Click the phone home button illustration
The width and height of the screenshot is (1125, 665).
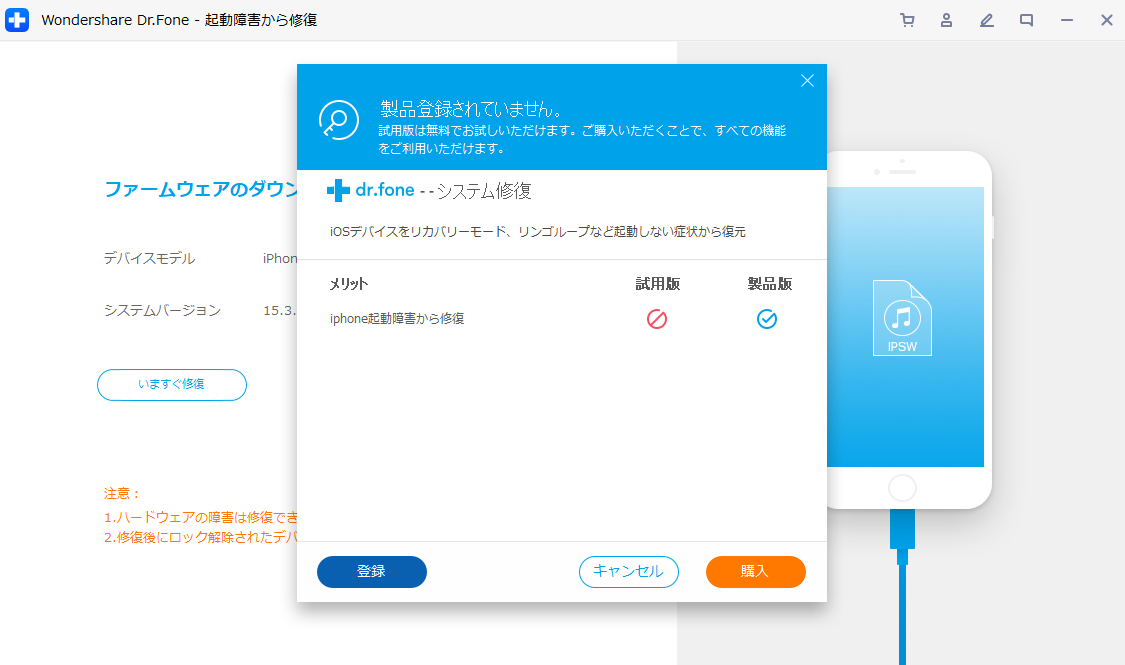coord(902,488)
